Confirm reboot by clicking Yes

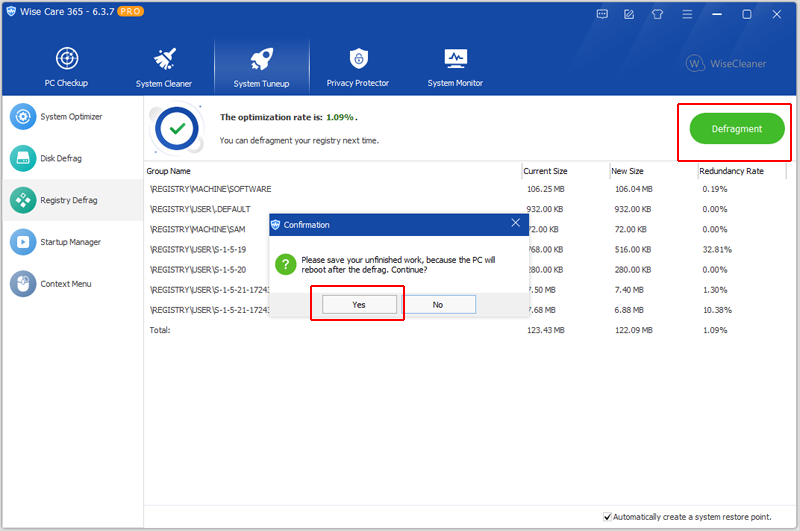pyautogui.click(x=359, y=305)
